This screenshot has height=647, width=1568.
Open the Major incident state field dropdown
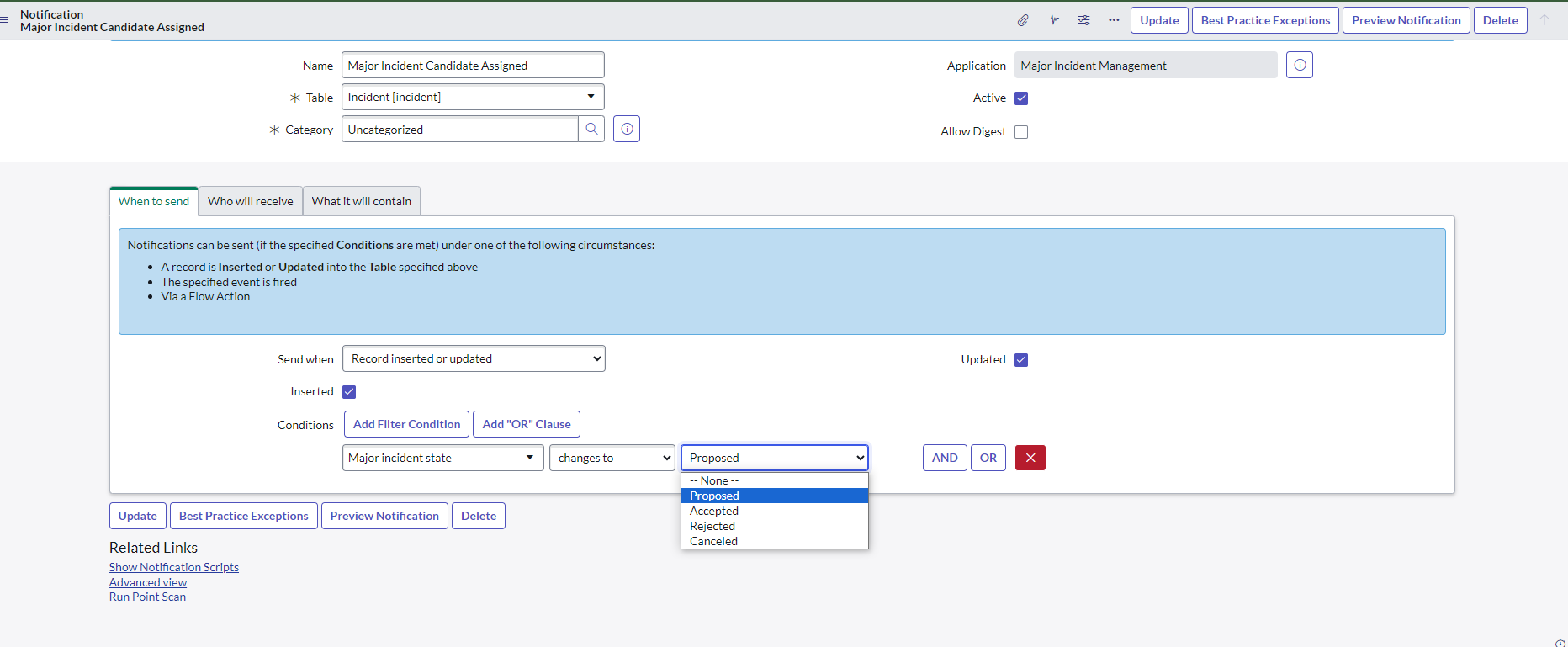[443, 458]
